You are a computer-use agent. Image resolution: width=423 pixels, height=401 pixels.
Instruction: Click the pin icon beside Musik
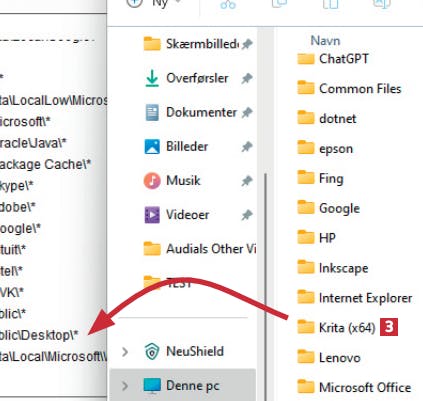coord(247,181)
